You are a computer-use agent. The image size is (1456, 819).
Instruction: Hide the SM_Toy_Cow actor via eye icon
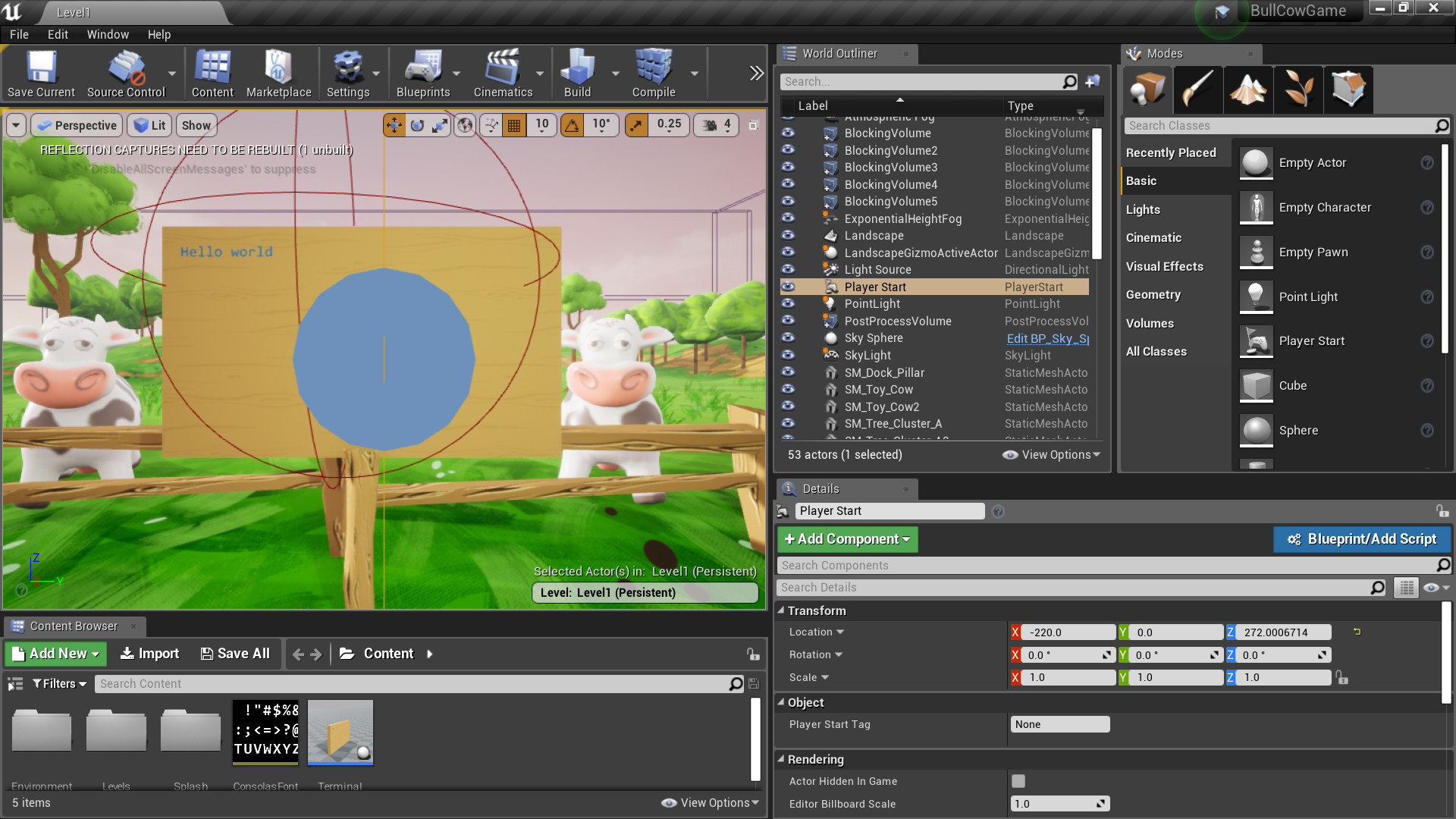tap(788, 390)
